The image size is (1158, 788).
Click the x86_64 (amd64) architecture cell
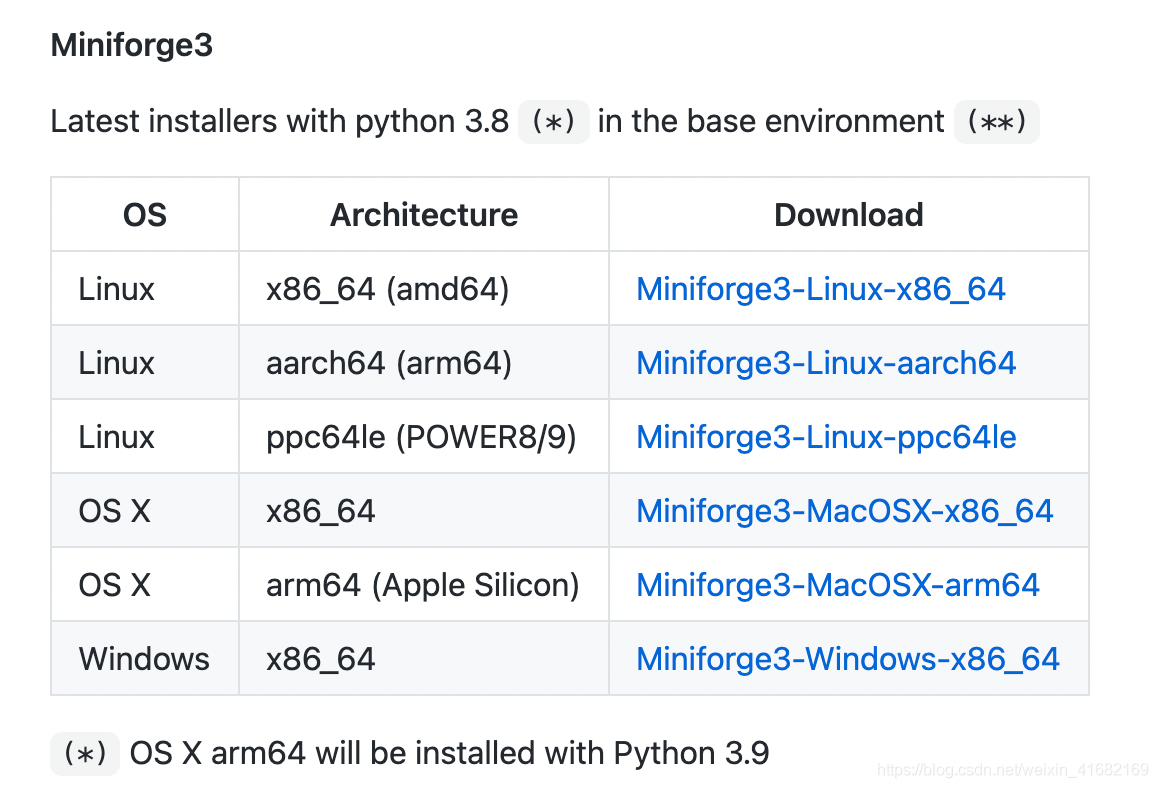(x=387, y=289)
